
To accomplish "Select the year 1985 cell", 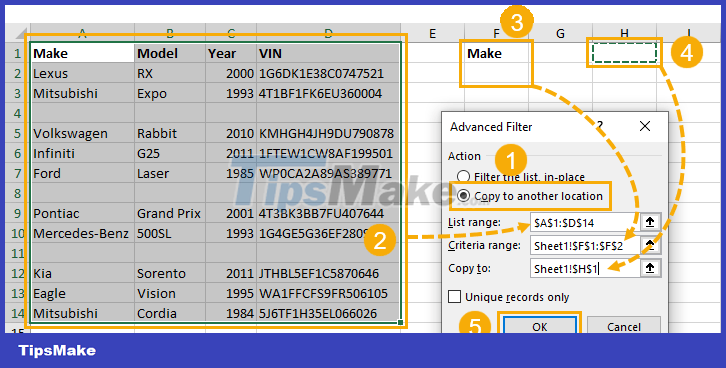I will tap(231, 173).
